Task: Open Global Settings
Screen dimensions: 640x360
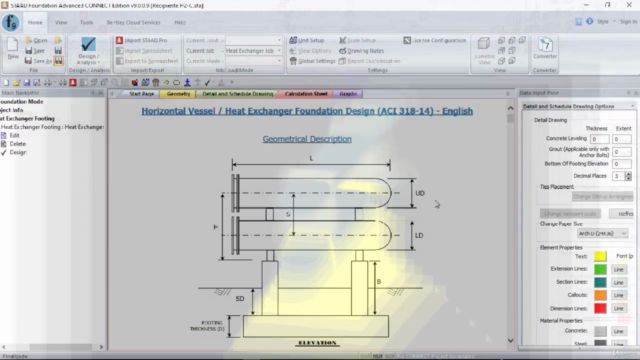Action: pyautogui.click(x=312, y=61)
